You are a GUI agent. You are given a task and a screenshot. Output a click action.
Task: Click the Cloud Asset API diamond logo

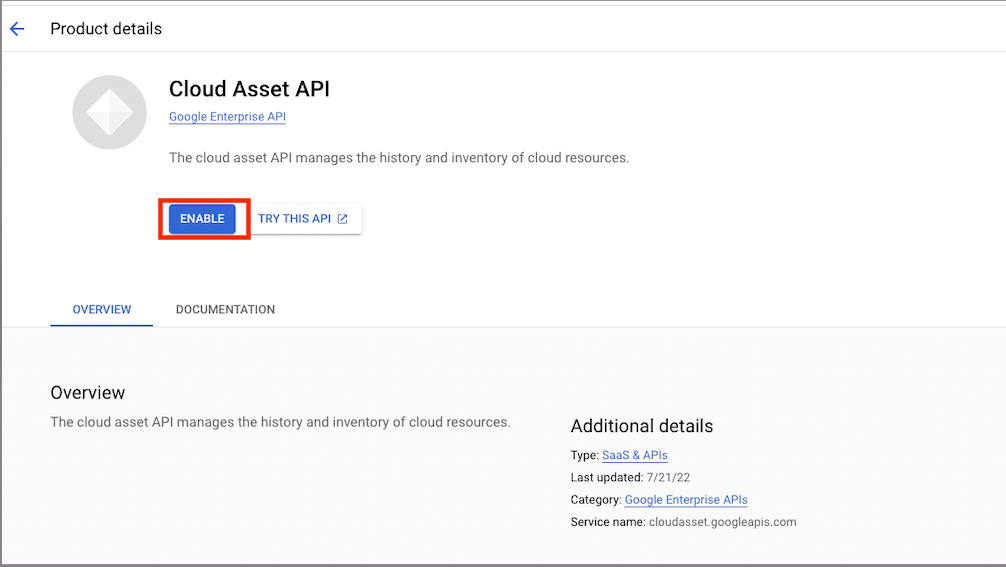coord(110,112)
